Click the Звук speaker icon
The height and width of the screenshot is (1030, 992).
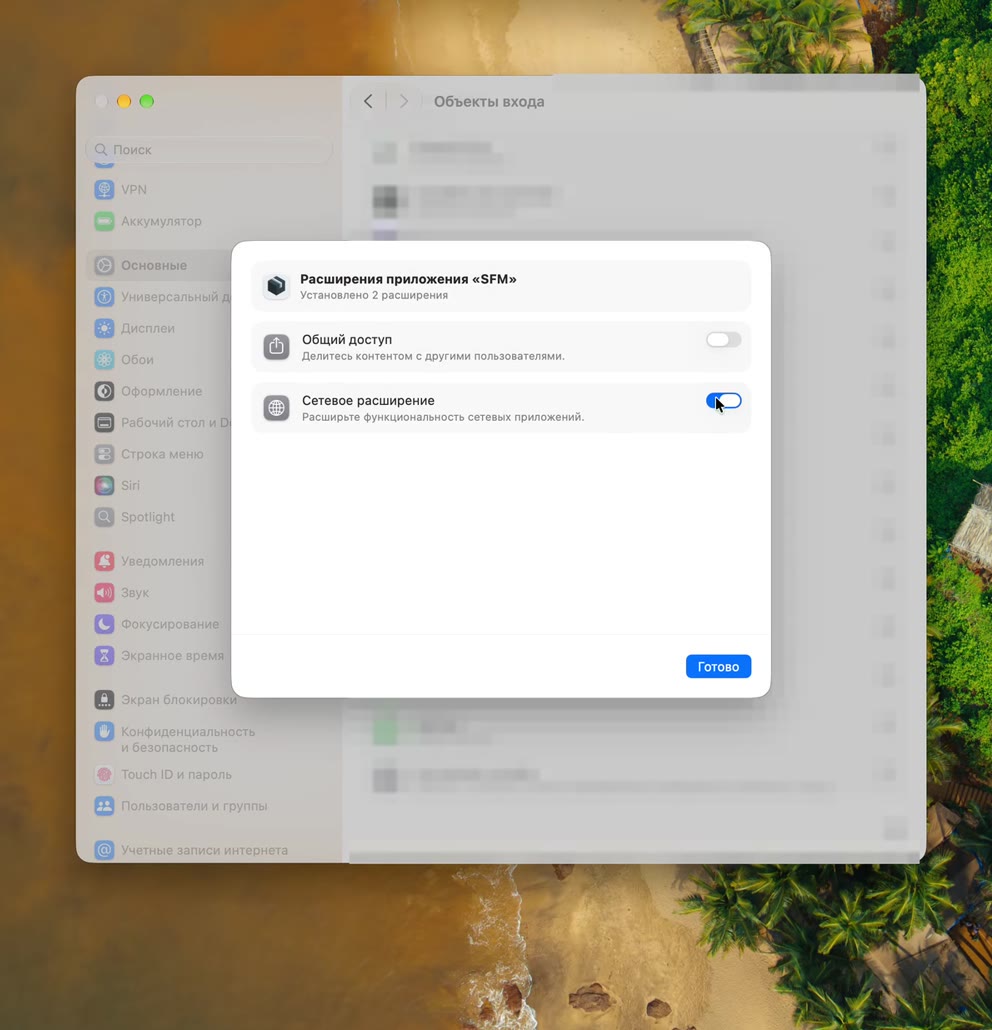(104, 593)
